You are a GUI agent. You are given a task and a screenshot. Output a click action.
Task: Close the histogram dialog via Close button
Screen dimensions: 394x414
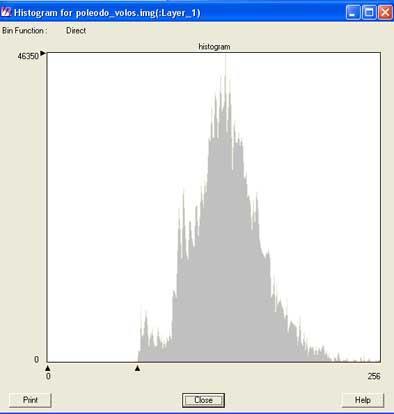pyautogui.click(x=203, y=400)
